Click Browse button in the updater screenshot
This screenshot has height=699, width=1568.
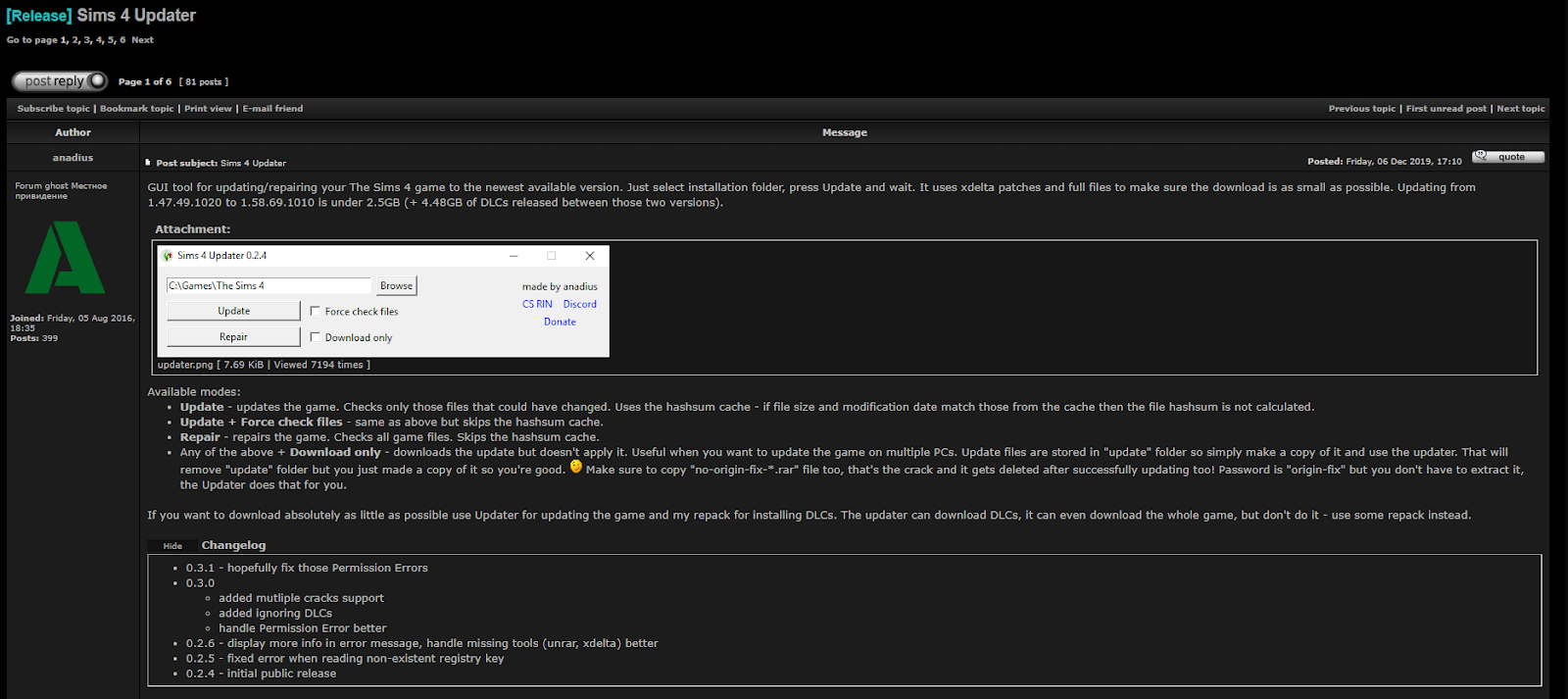tap(396, 285)
